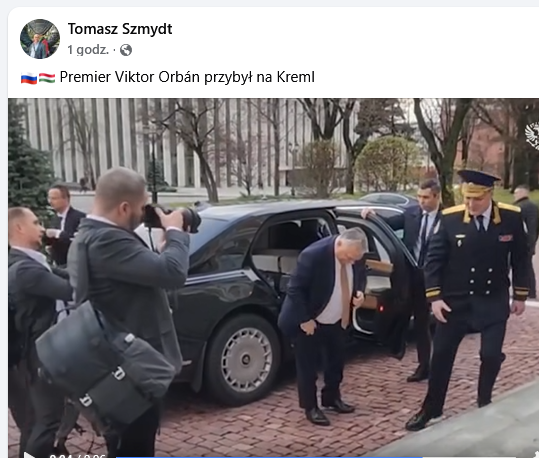Play the video with the play button
The width and height of the screenshot is (539, 458).
coord(30,455)
